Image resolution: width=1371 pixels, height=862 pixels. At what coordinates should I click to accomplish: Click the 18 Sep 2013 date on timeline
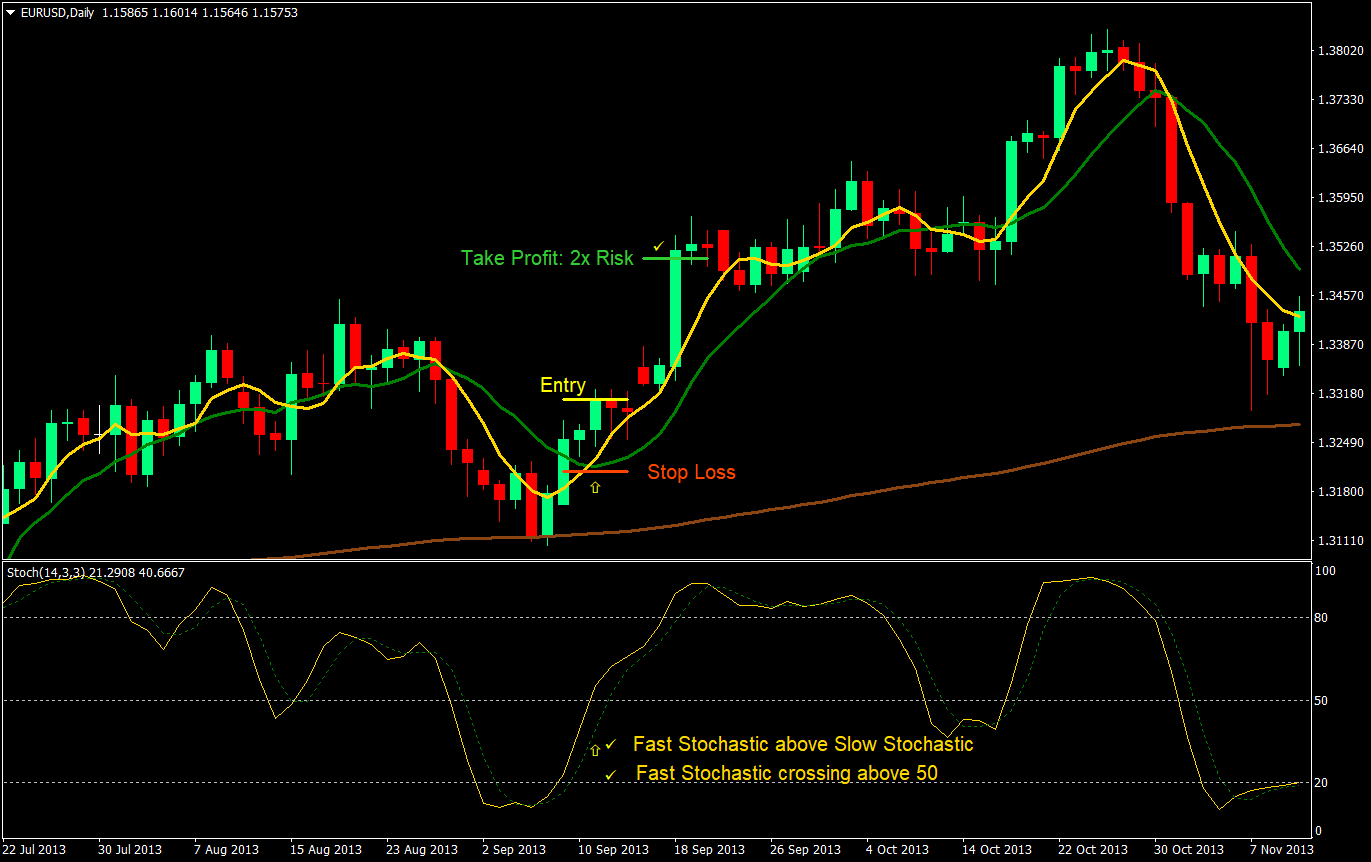pos(711,849)
